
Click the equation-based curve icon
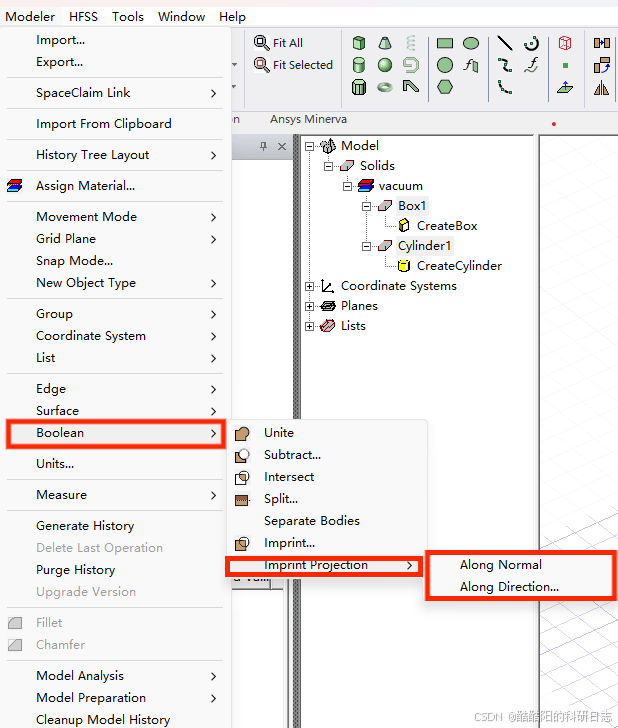tap(531, 65)
